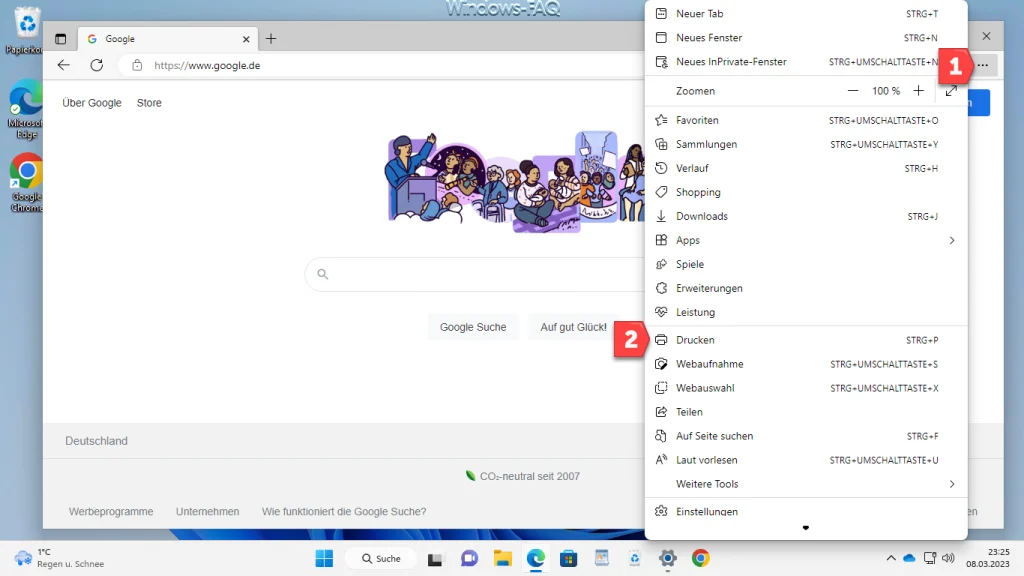Open Sammlungen from the menu
Screen dimensions: 1024x576
tap(806, 144)
